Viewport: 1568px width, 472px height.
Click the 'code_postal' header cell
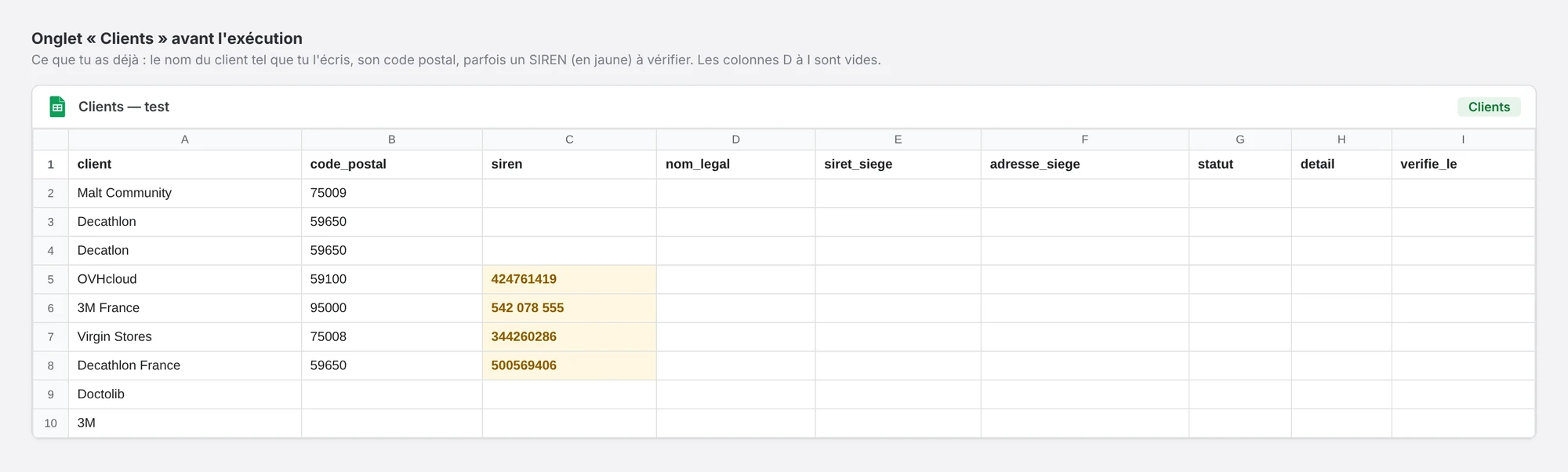click(392, 165)
